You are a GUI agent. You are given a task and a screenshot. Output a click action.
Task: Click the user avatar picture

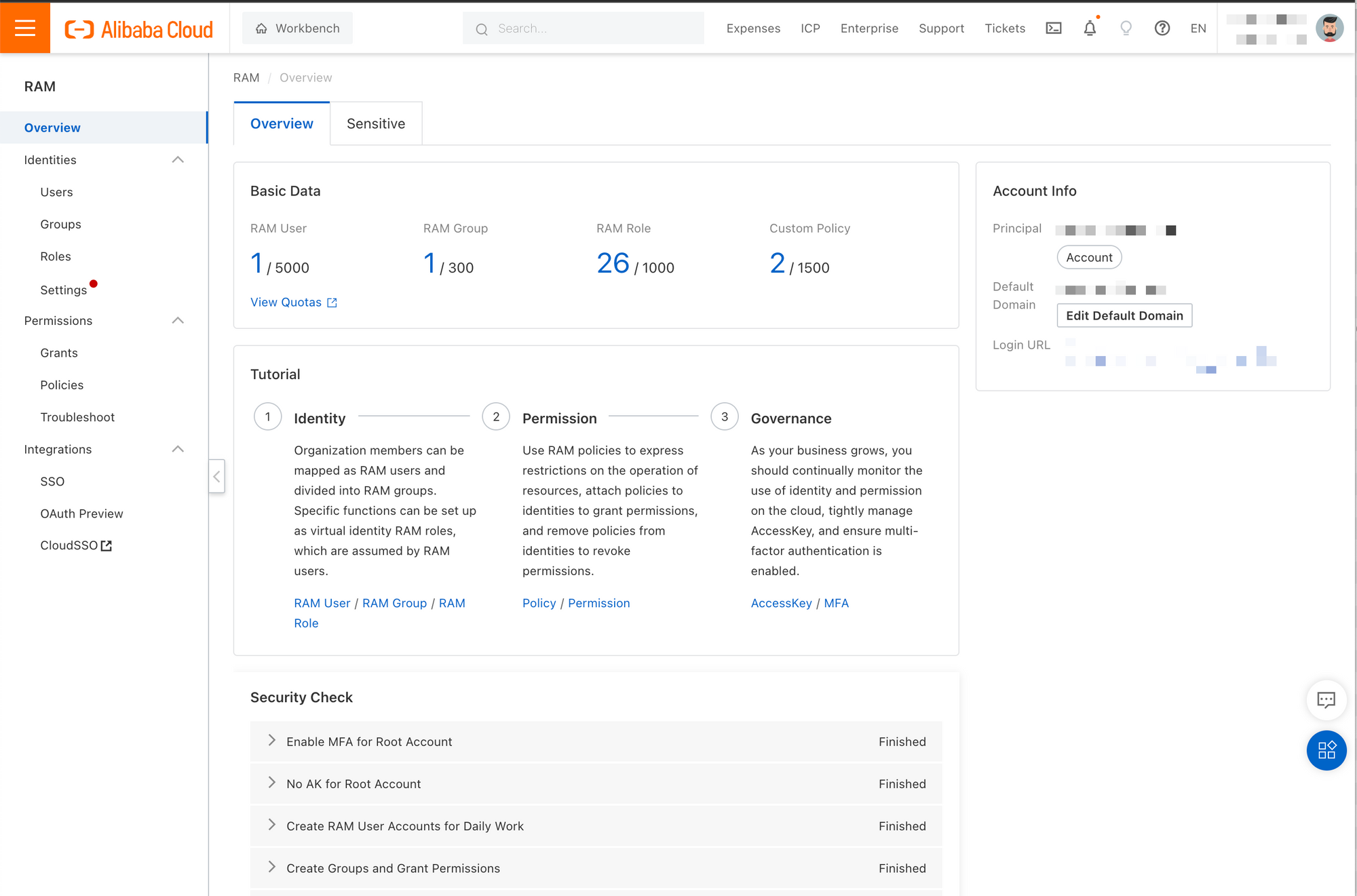click(1329, 28)
